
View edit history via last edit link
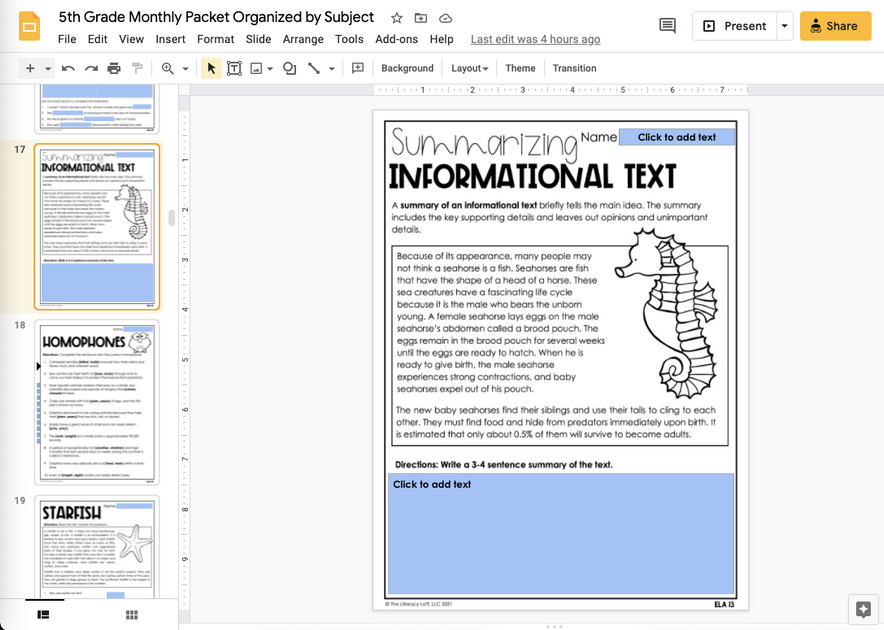[535, 39]
